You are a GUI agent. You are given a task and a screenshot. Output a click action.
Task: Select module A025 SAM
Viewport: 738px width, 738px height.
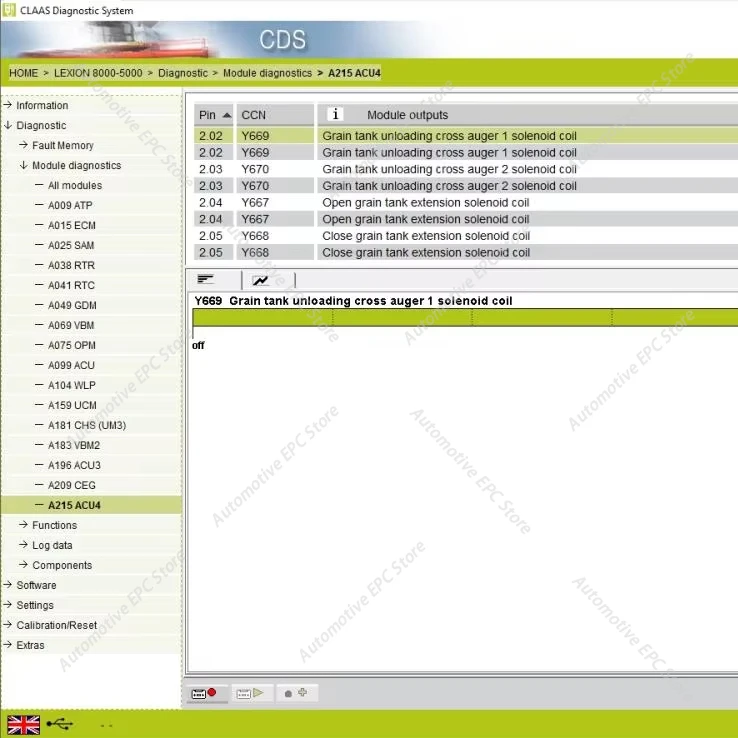click(x=71, y=246)
